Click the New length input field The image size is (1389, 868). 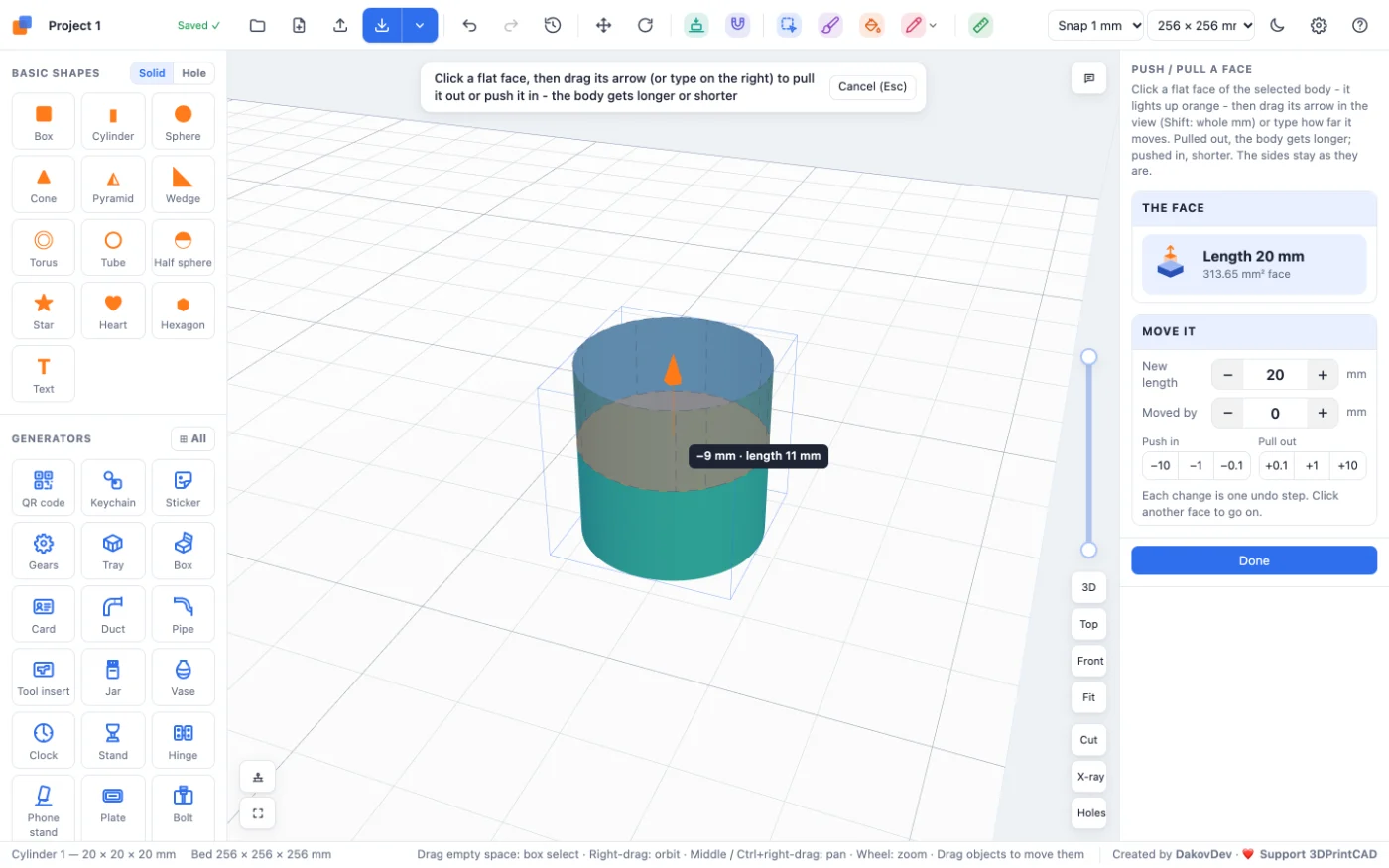(x=1275, y=375)
